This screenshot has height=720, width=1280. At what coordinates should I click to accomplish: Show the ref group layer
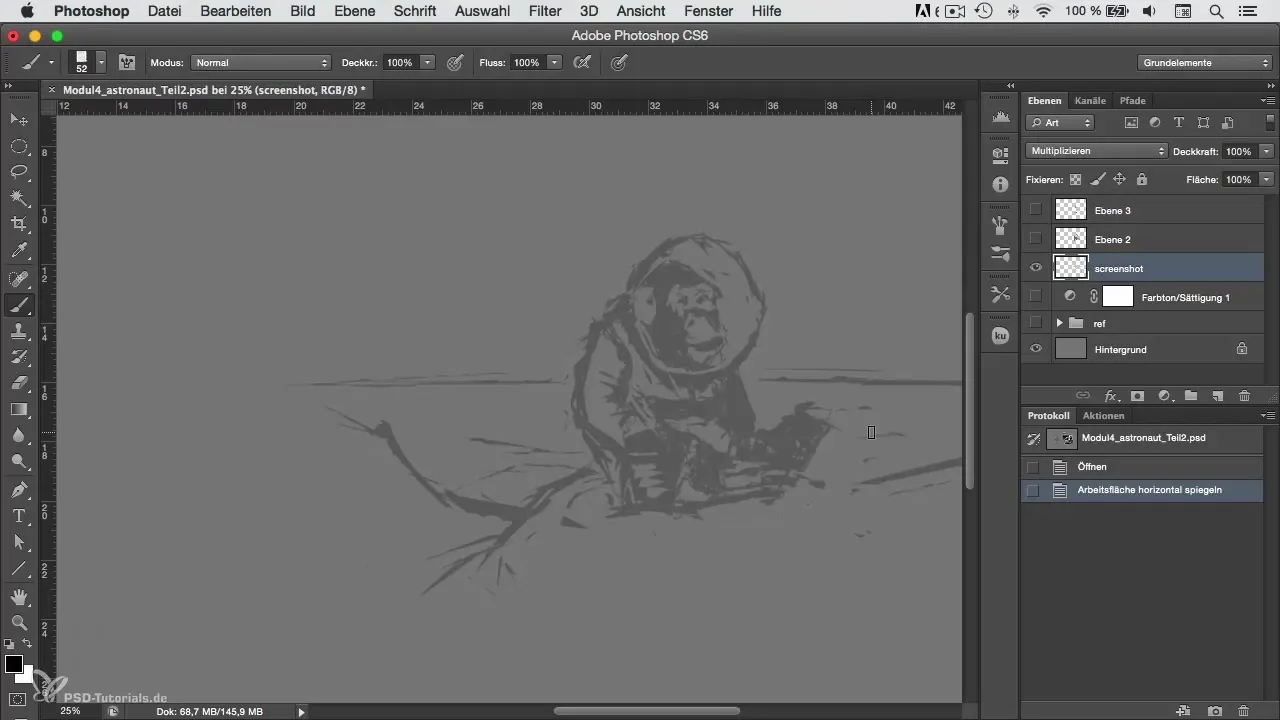point(1035,323)
